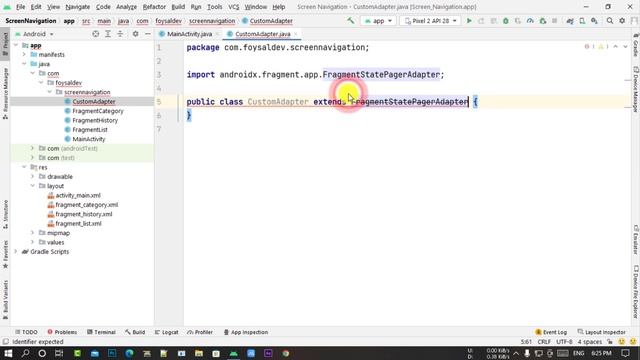640x360 pixels.
Task: Close the CustomAdapter.java tab
Action: pos(296,34)
